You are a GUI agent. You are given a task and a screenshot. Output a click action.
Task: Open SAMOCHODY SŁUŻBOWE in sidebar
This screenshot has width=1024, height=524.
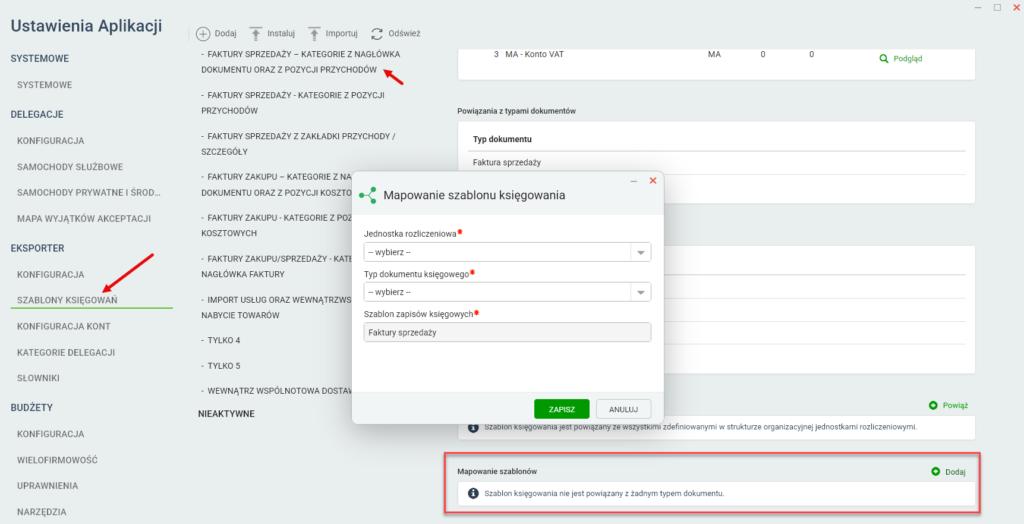point(70,167)
